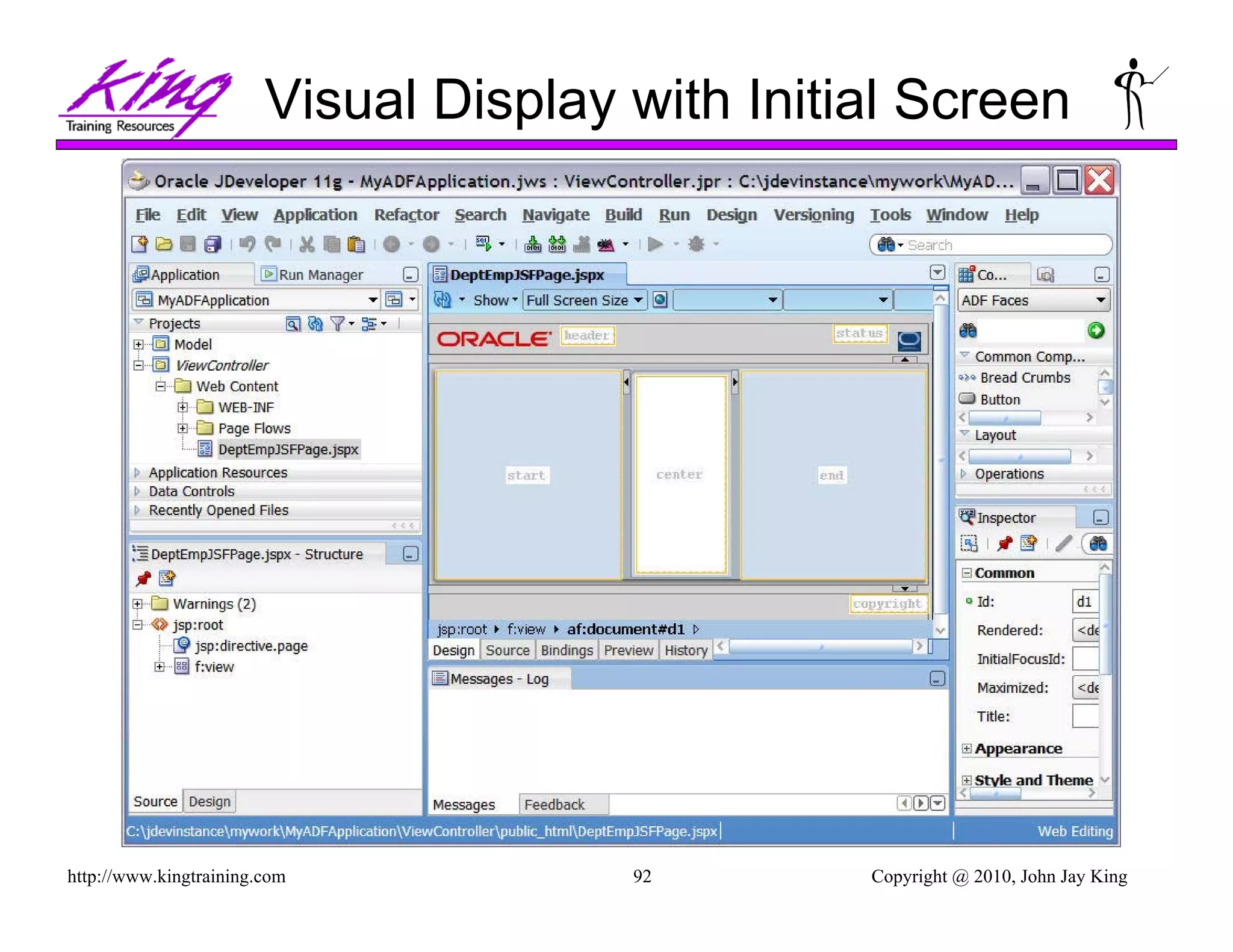The image size is (1233, 952).
Task: Click the Save All toolbar icon
Action: pyautogui.click(x=213, y=244)
